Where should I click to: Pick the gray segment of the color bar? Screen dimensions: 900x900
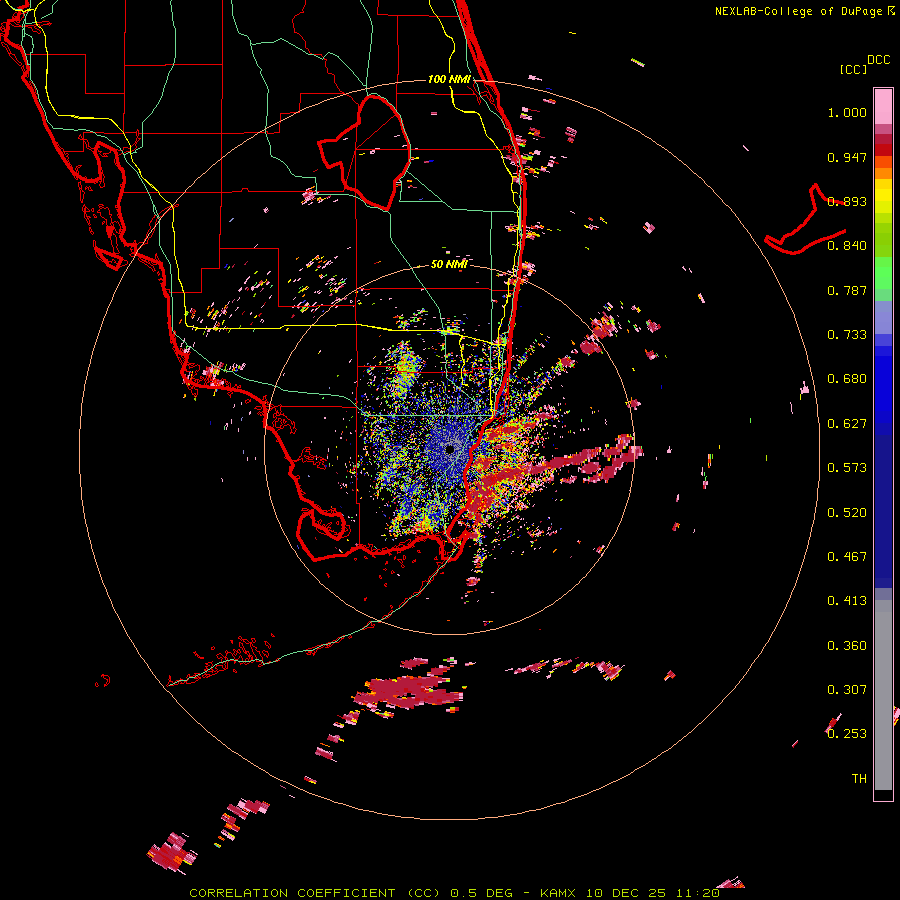click(883, 695)
